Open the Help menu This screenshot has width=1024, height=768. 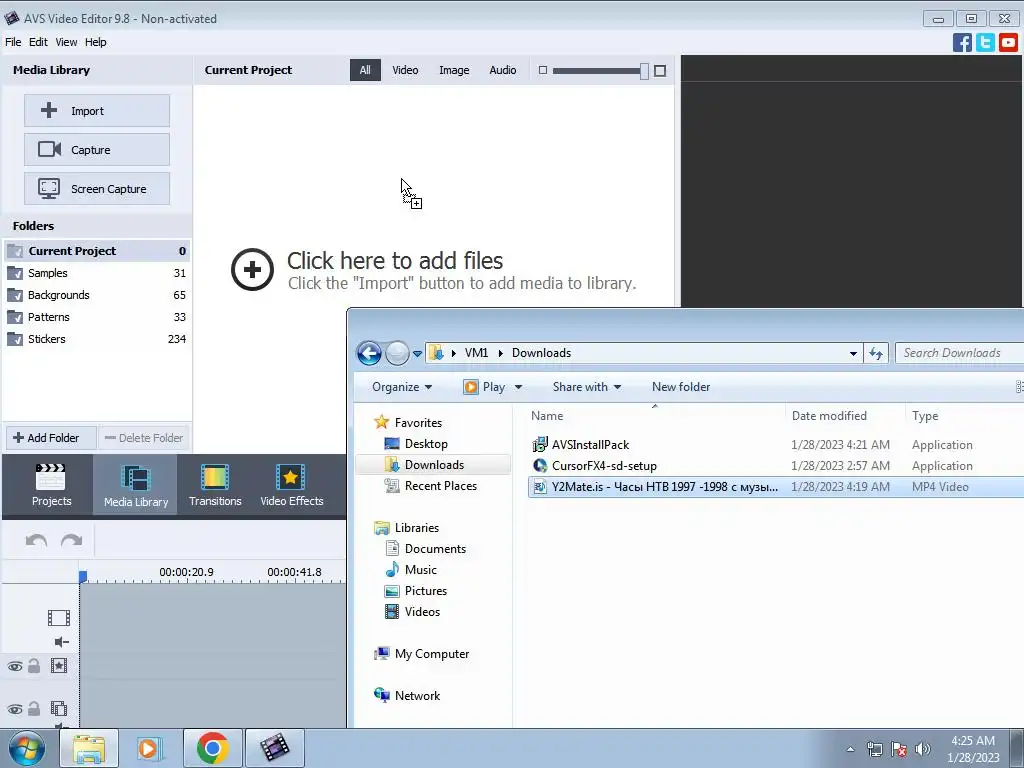95,42
